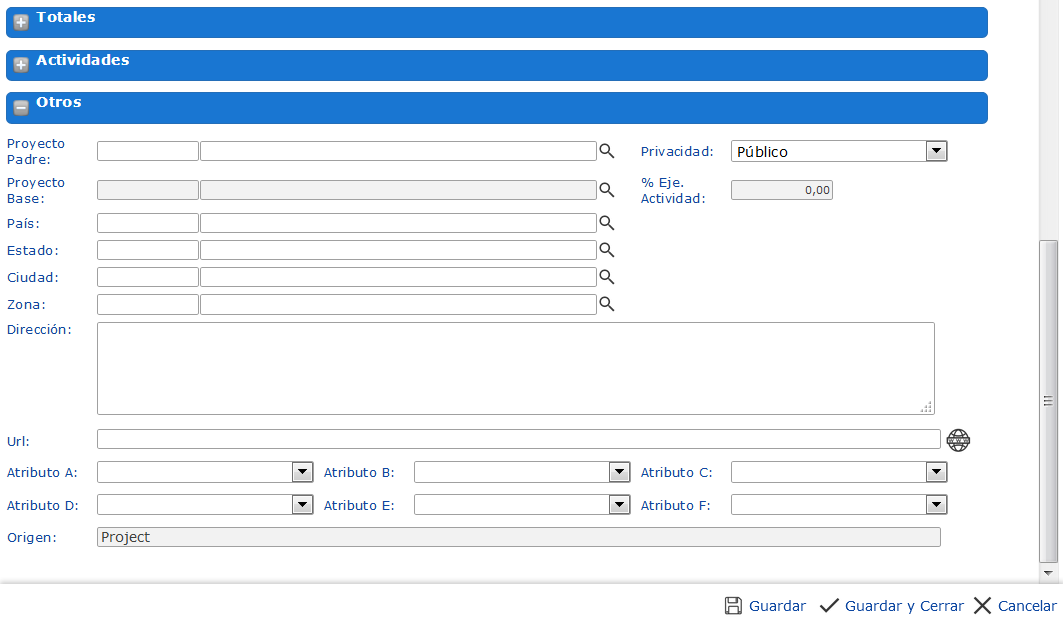The image size is (1063, 623).
Task: Click Guardar y Cerrar
Action: [891, 606]
